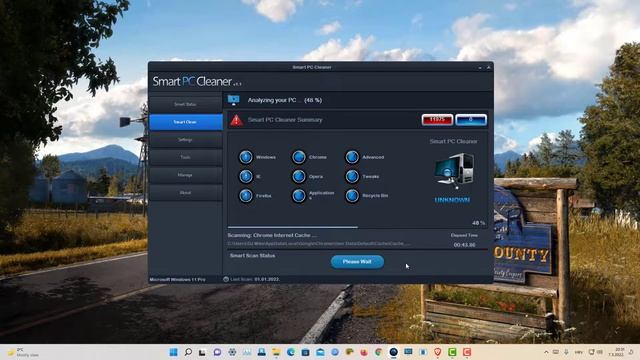Open the Settings sidebar tab
The height and width of the screenshot is (360, 640).
coord(185,140)
